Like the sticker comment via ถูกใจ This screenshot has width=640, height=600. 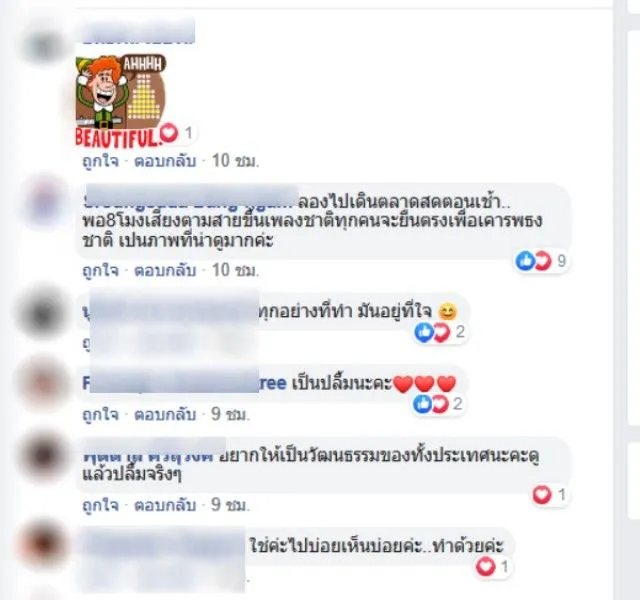[100, 161]
